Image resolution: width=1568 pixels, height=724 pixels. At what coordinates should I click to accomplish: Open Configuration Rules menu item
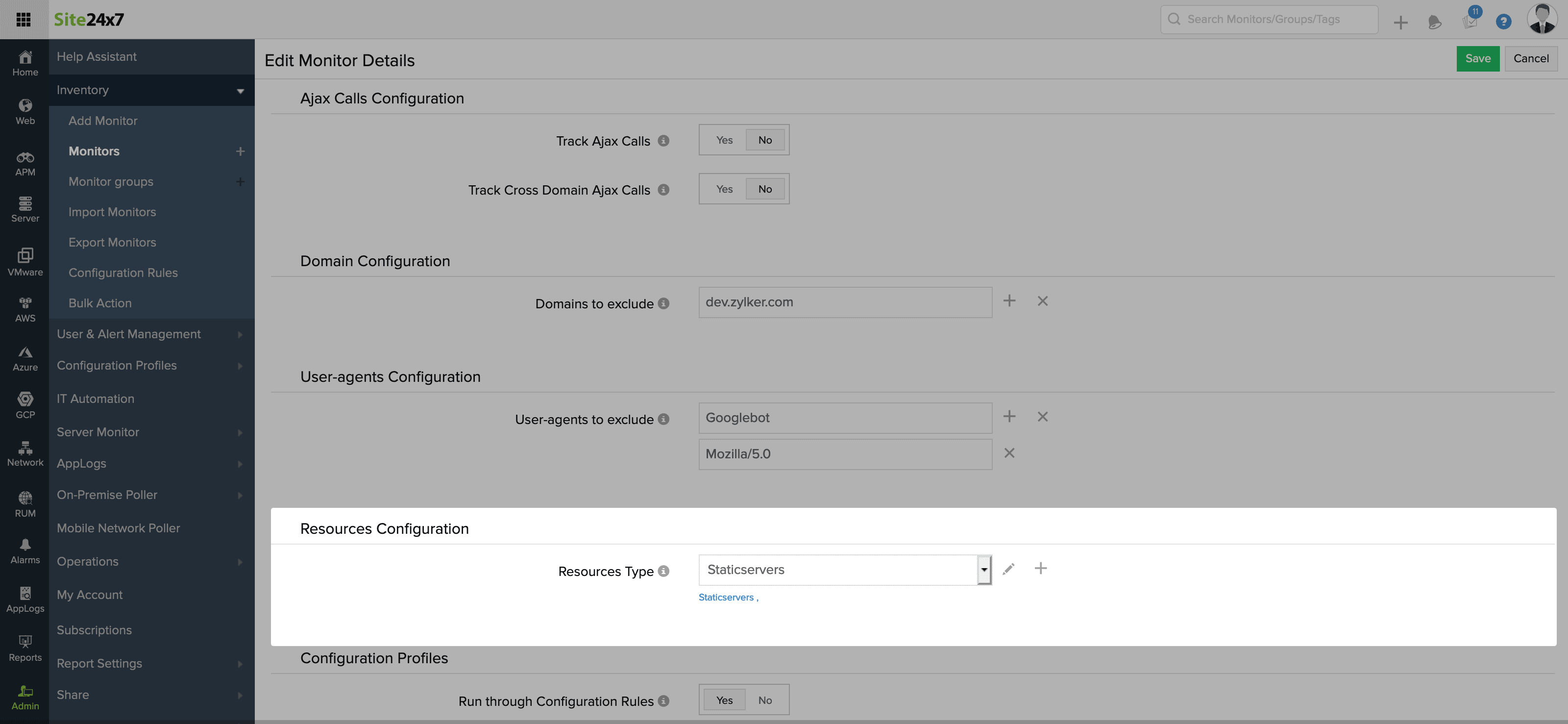pyautogui.click(x=123, y=273)
